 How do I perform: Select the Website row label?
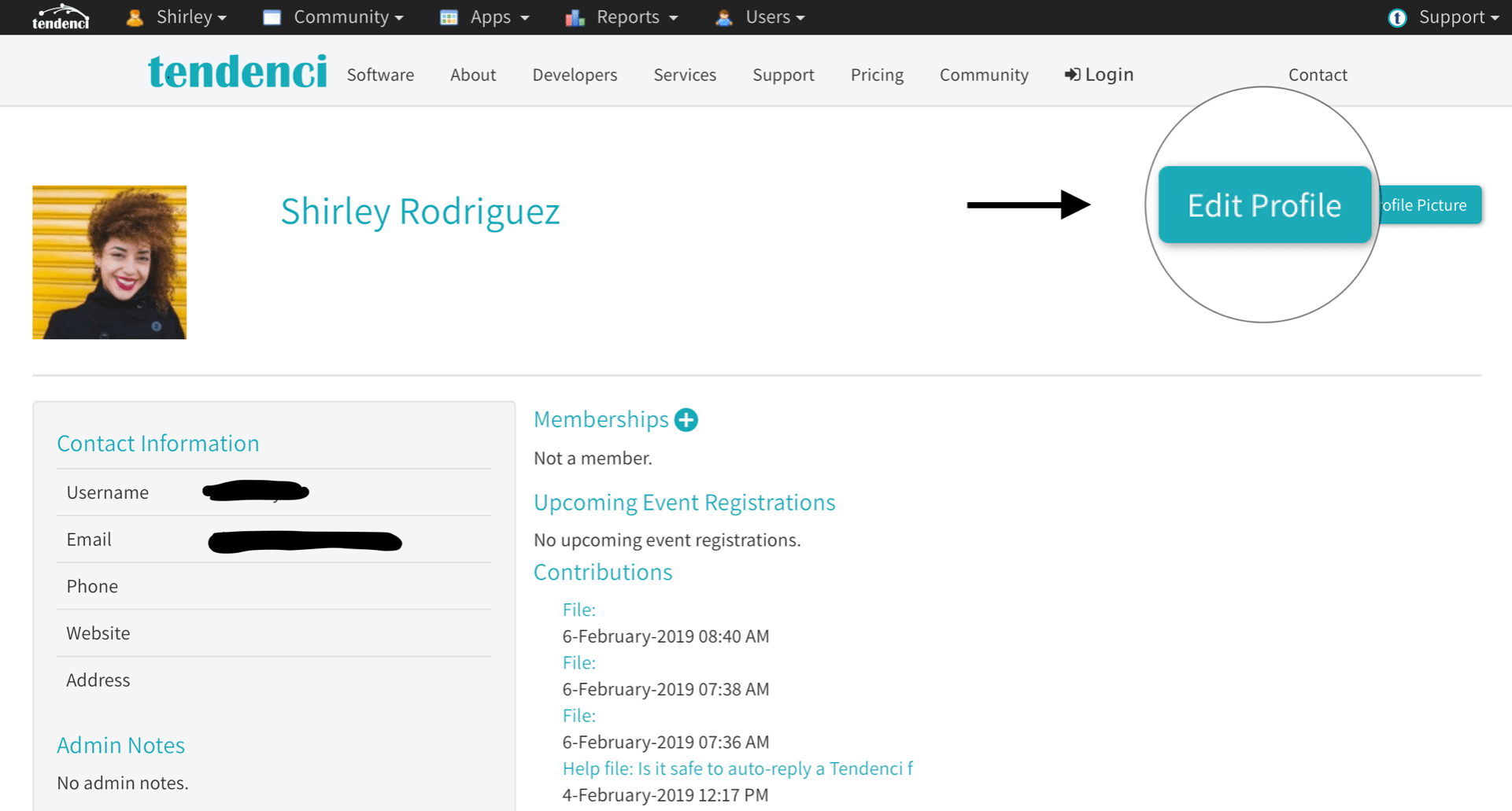98,633
